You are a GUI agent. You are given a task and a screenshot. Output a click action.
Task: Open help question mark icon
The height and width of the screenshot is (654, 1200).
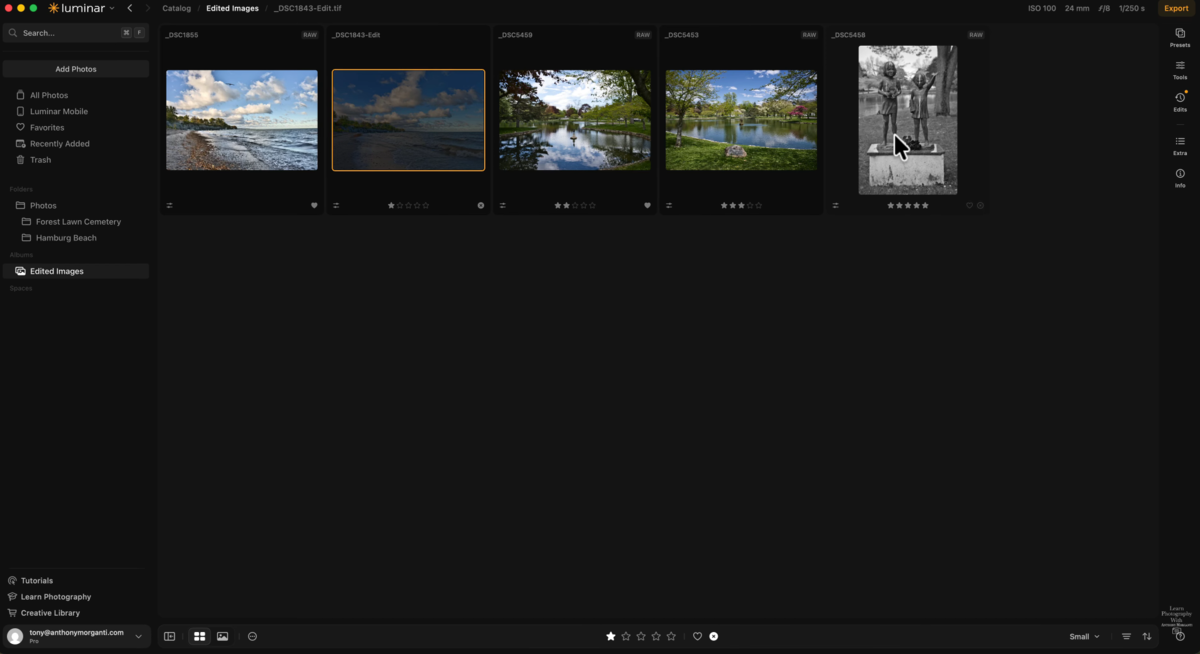pos(1179,636)
